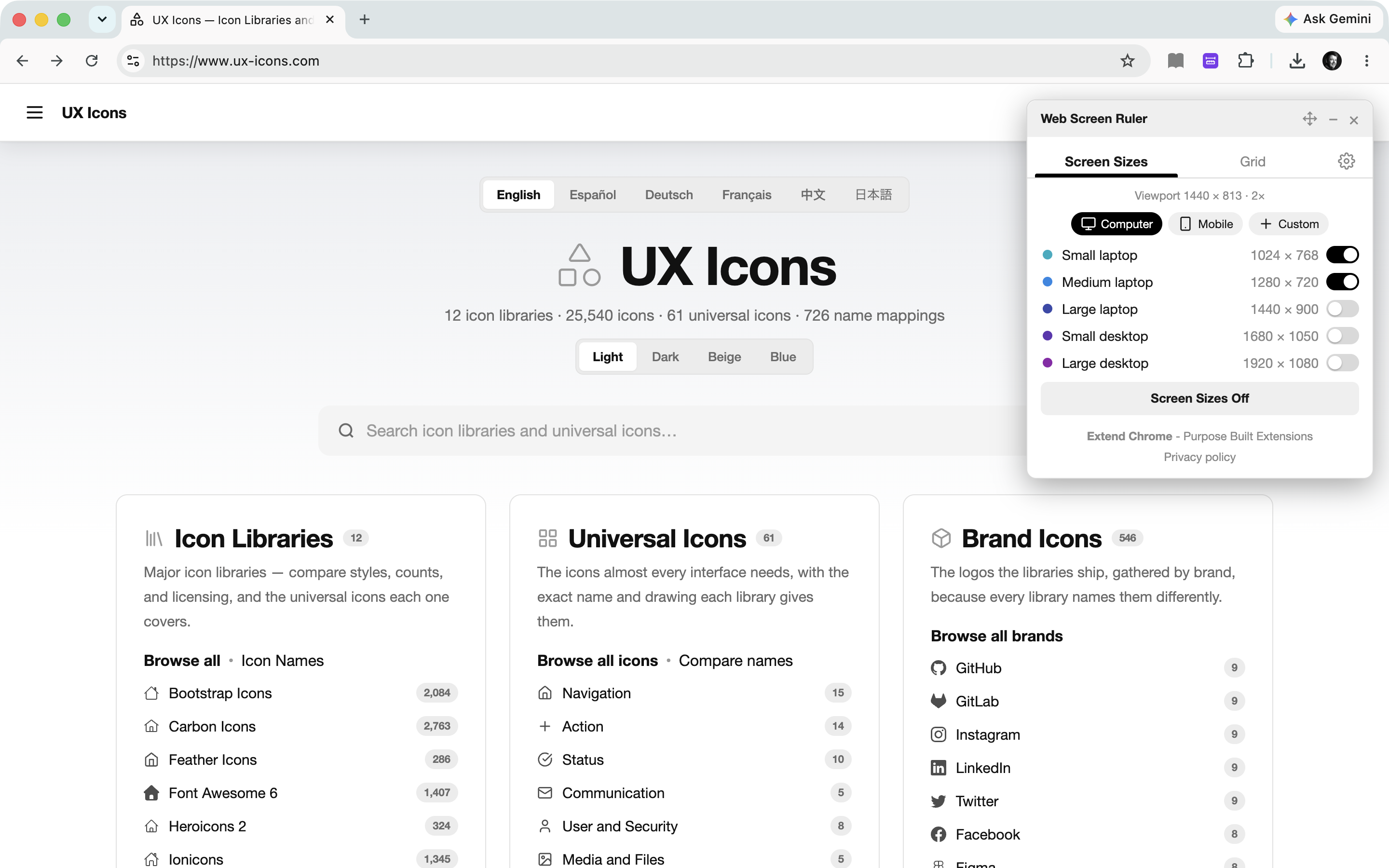This screenshot has height=868, width=1389.
Task: Open the Chrome three-dot menu
Action: (x=1367, y=61)
